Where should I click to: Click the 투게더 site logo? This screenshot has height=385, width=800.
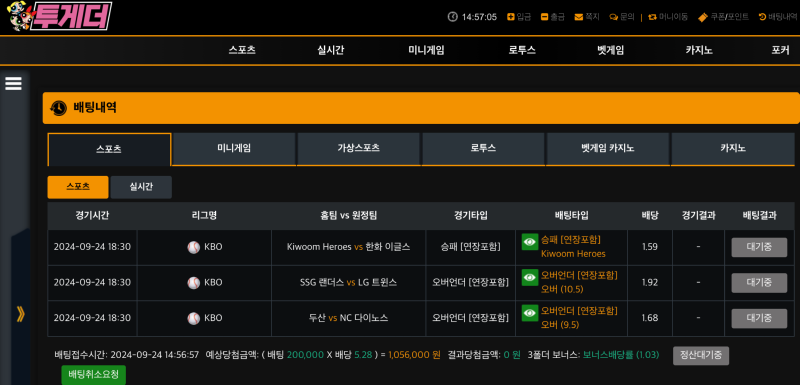click(59, 16)
